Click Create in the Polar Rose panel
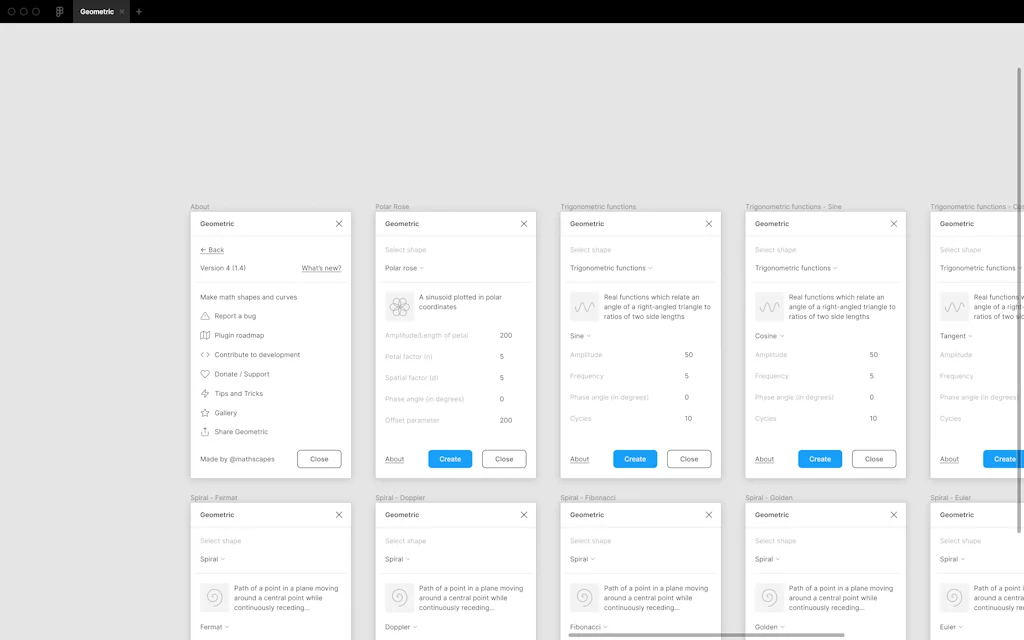This screenshot has width=1024, height=640. 450,458
